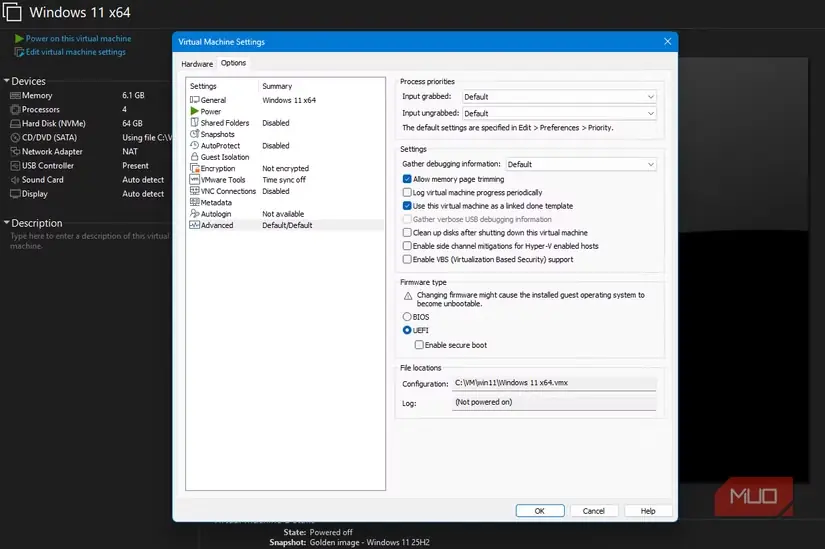Screen dimensions: 825x549
Task: Click the Guest Isolation lock icon
Action: (195, 157)
